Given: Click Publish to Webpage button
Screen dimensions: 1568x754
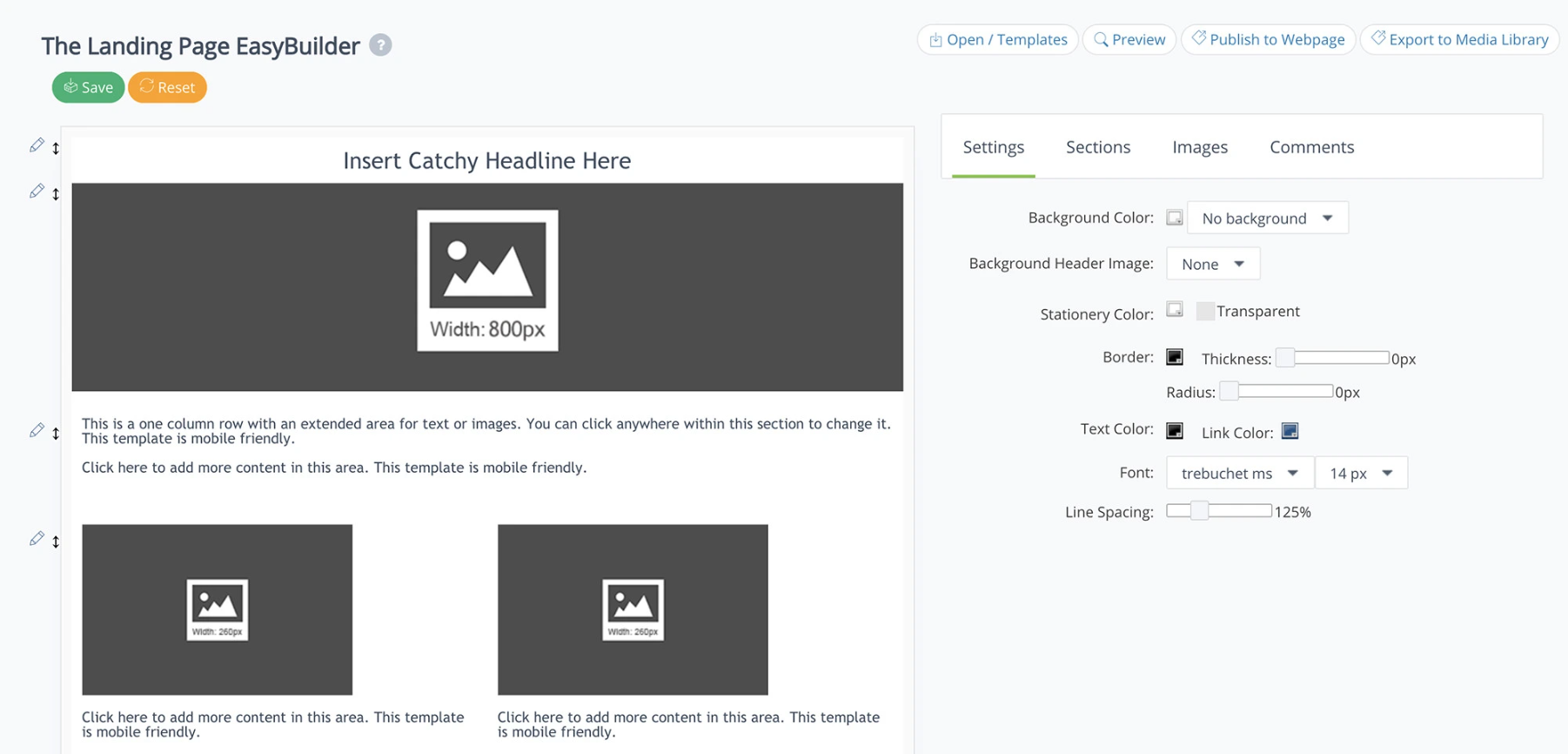Looking at the screenshot, I should coord(1269,39).
